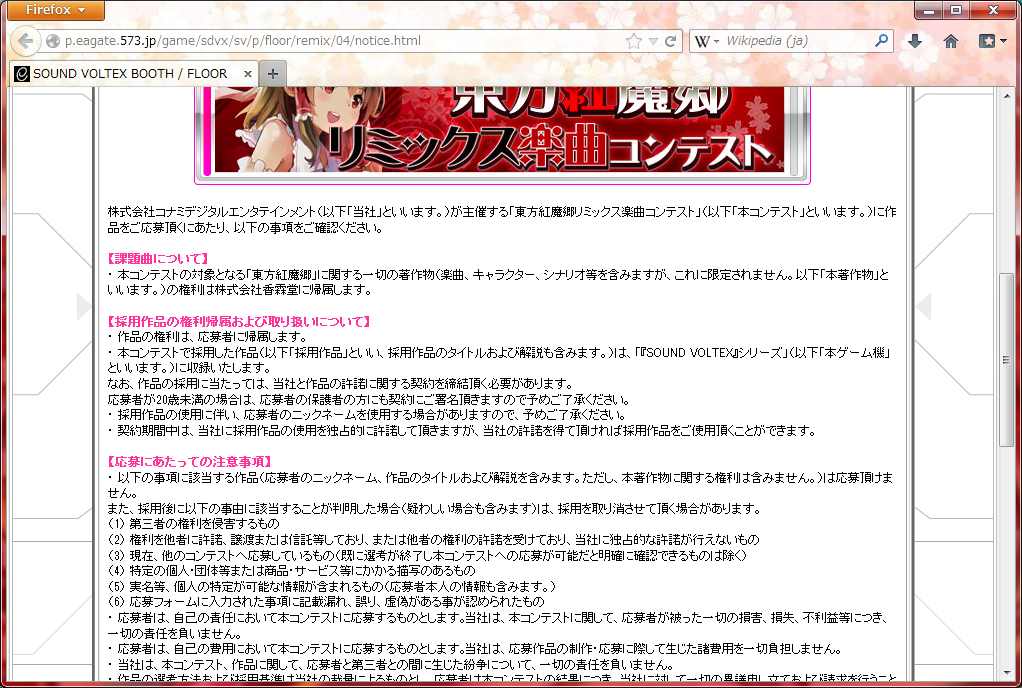
Task: Click the right page navigation arrow
Action: coord(924,306)
